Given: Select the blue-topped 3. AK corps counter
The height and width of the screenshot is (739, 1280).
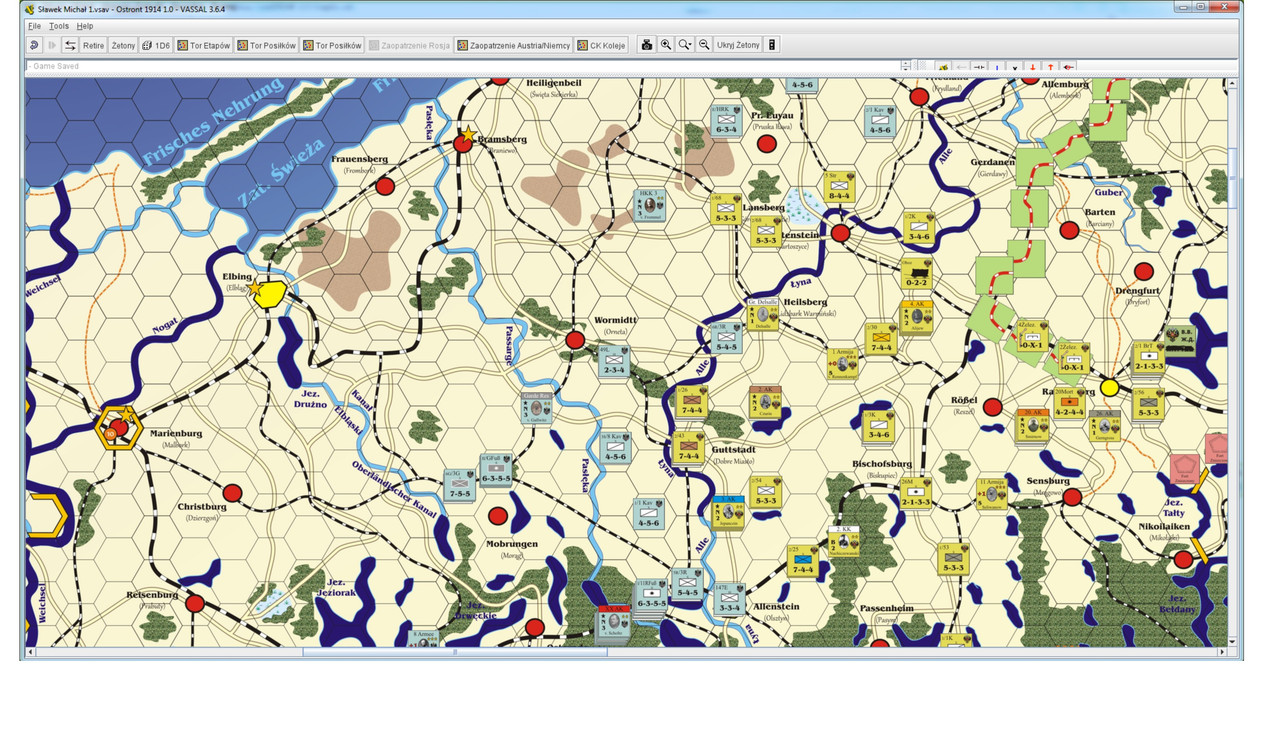Looking at the screenshot, I should (728, 512).
